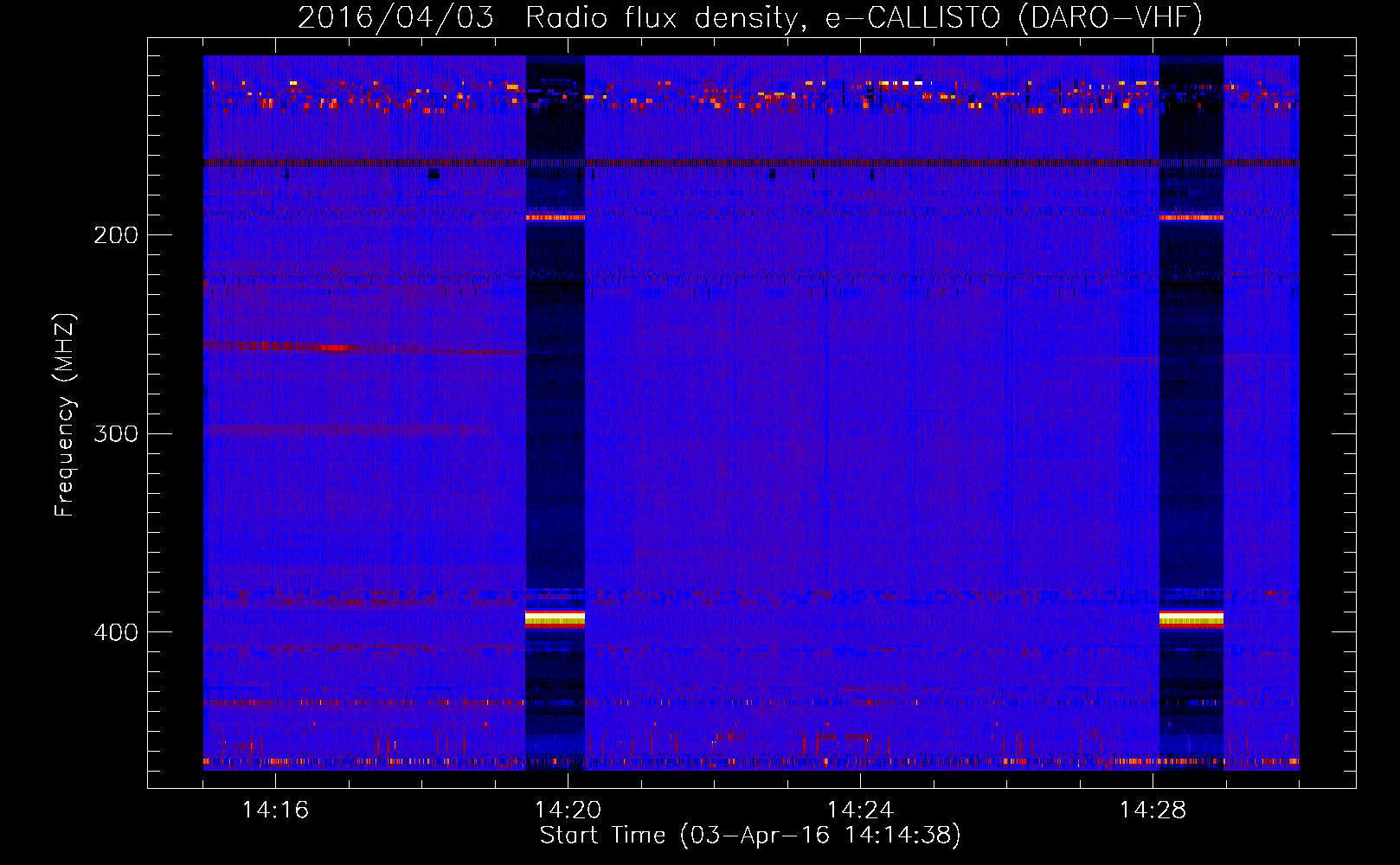
Task: Click the plot title 'Radio flux density, e-CALLISTO (DARO-VHF)'
Action: [x=864, y=17]
